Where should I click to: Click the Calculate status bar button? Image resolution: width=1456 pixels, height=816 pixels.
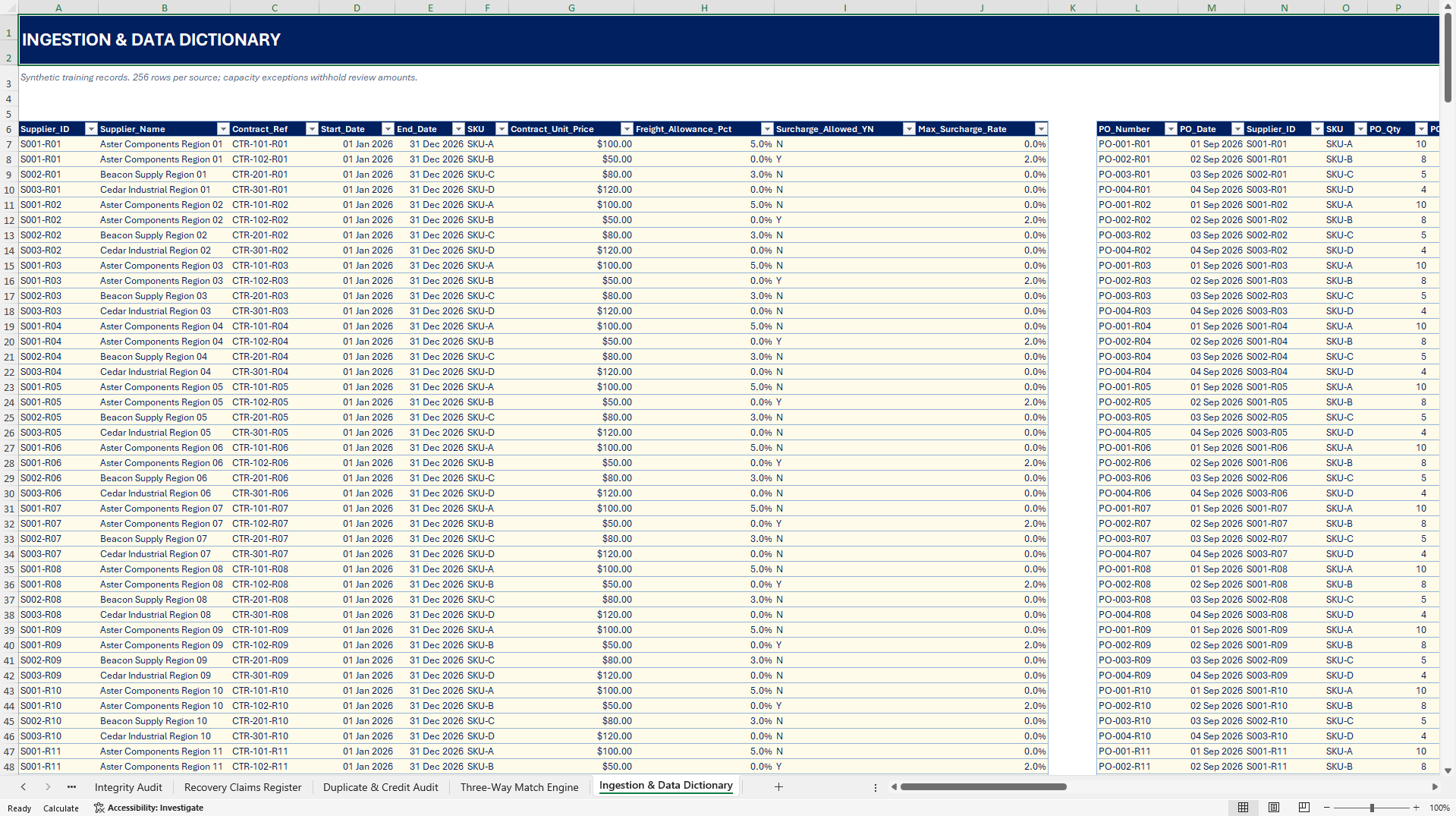tap(61, 808)
